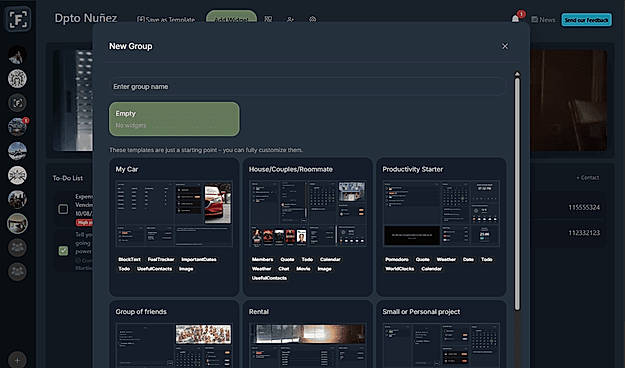This screenshot has width=625, height=368.
Task: Click the Enter group name field
Action: coord(308,87)
